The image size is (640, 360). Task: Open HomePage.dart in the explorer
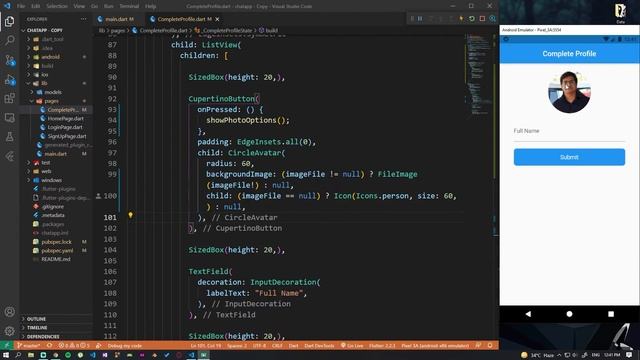click(x=65, y=118)
